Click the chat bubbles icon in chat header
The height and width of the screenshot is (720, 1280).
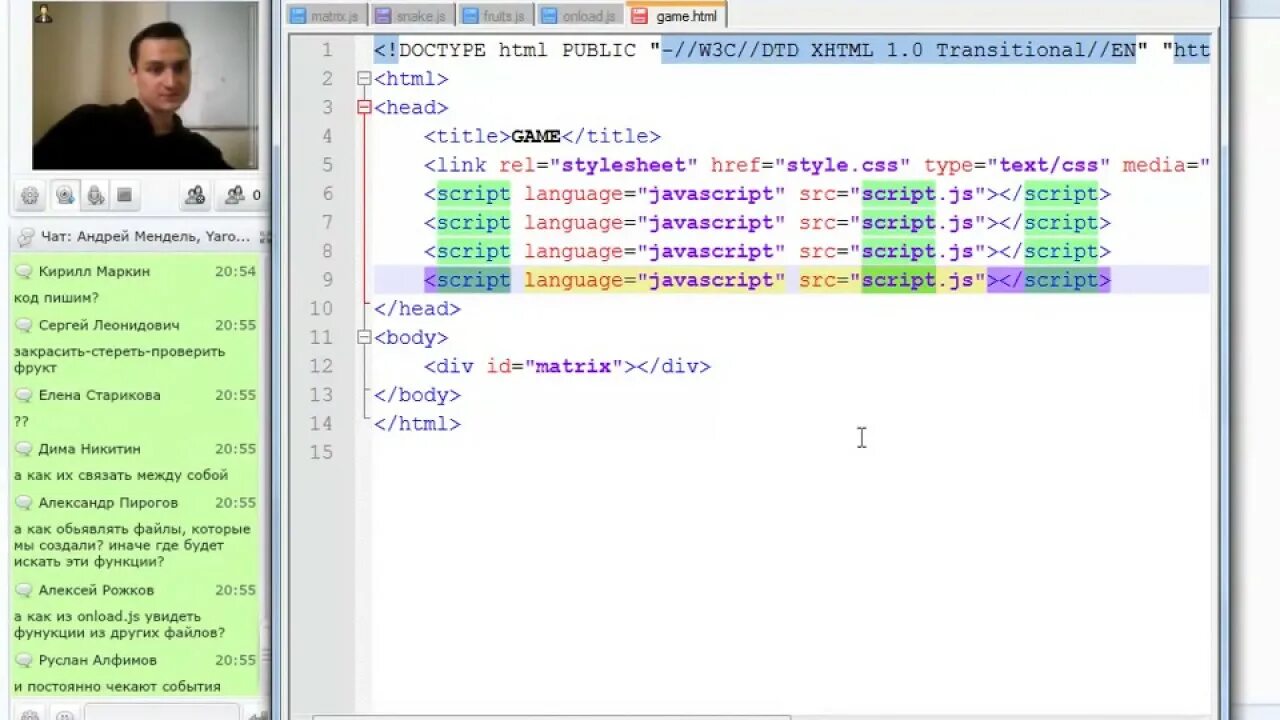pyautogui.click(x=27, y=237)
